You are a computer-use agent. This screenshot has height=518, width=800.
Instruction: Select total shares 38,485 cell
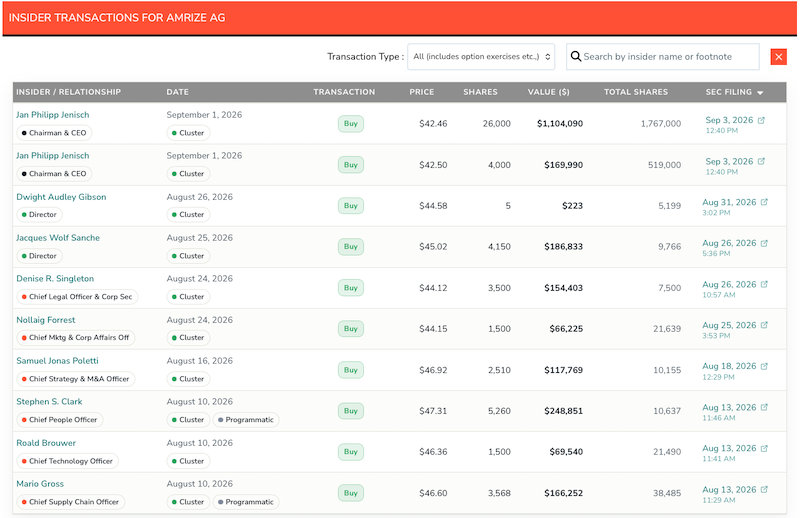point(667,493)
